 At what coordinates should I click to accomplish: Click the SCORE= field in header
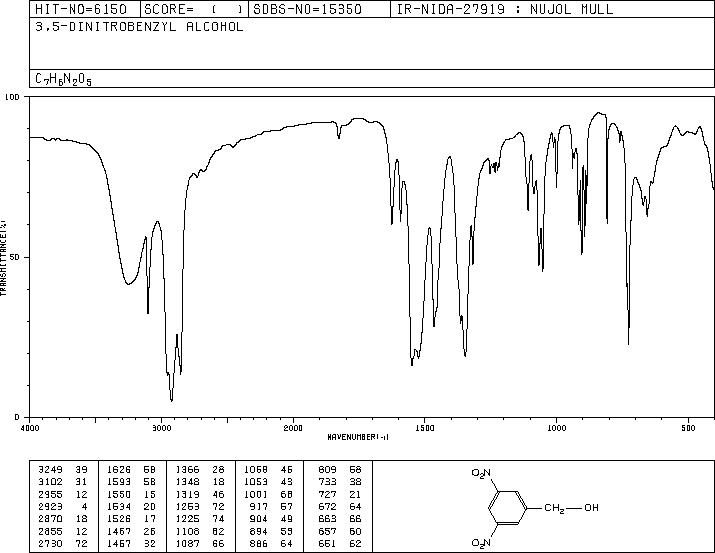click(194, 9)
